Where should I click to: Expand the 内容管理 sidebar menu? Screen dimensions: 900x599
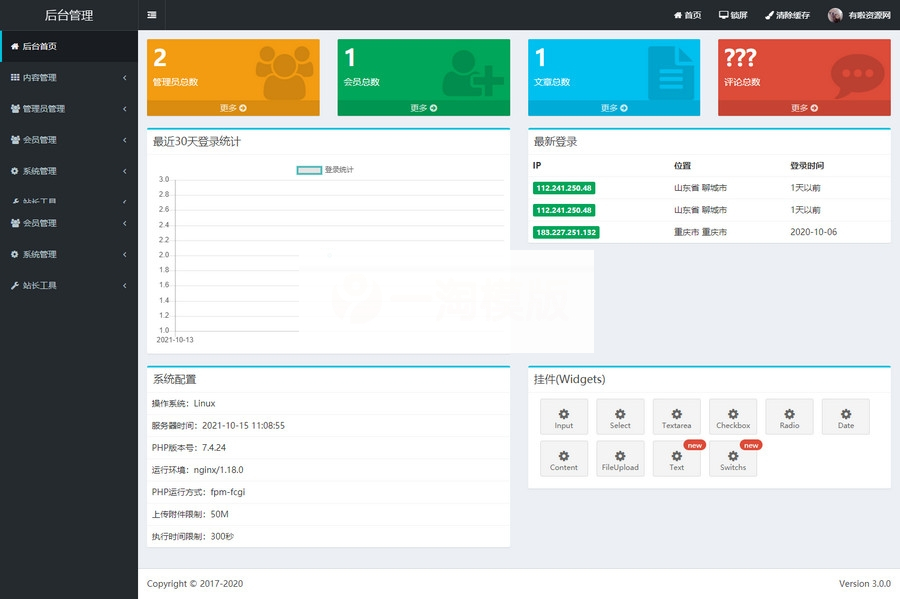(68, 77)
